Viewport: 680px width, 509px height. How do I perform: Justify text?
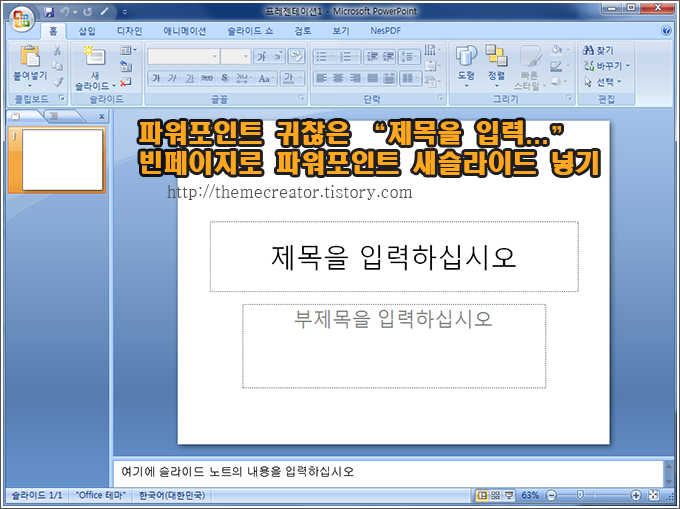click(372, 78)
